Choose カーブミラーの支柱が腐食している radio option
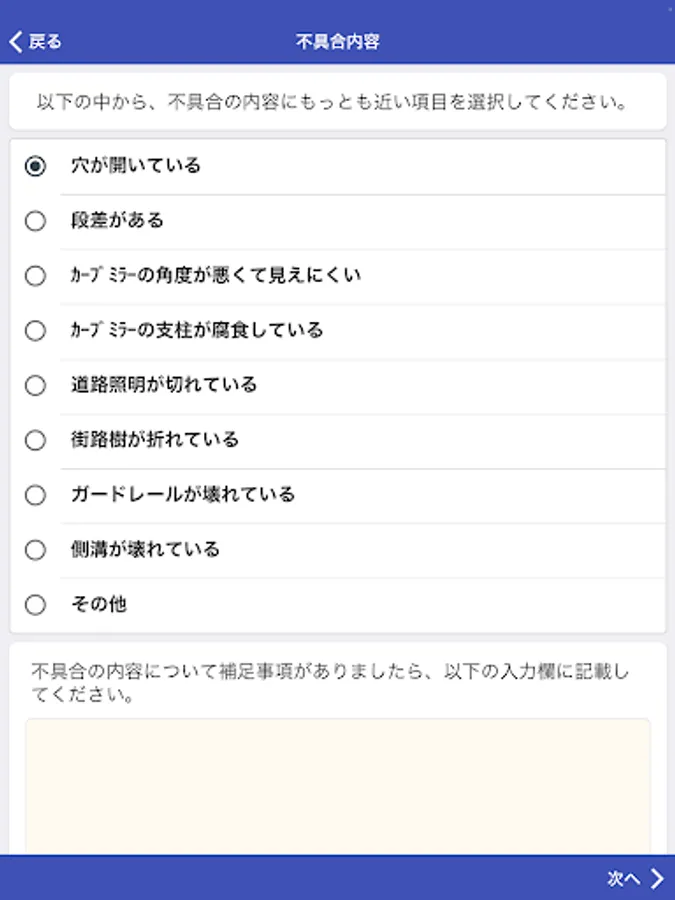The width and height of the screenshot is (675, 900). click(x=36, y=331)
